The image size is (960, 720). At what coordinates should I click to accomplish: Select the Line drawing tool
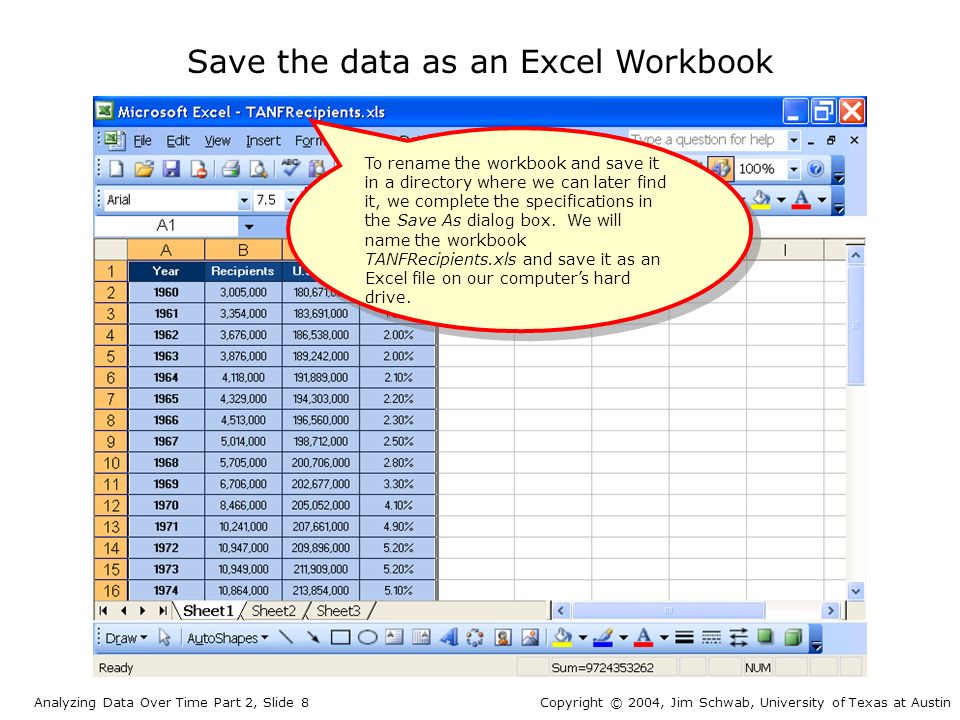[x=285, y=638]
